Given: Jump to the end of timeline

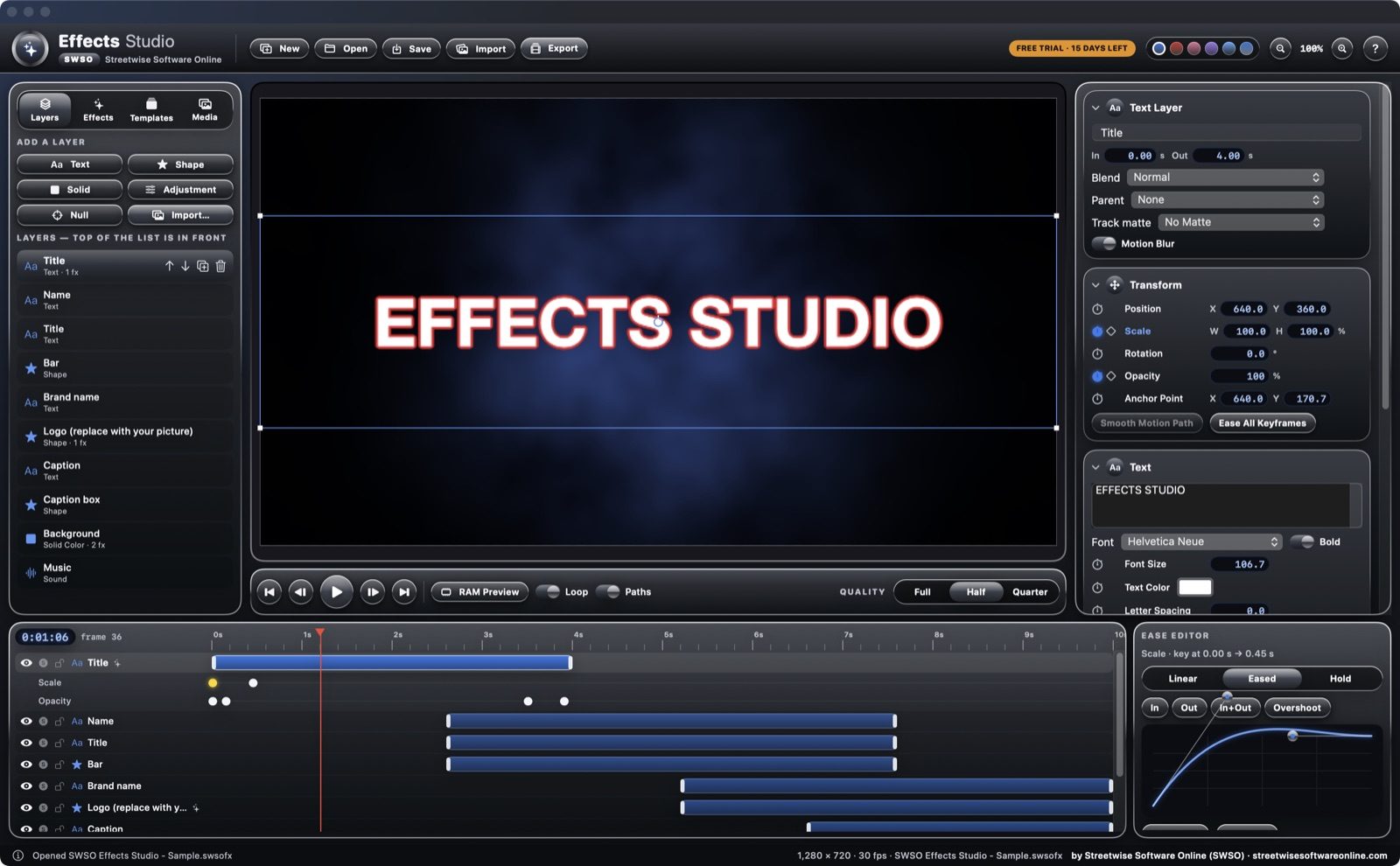Looking at the screenshot, I should (404, 592).
